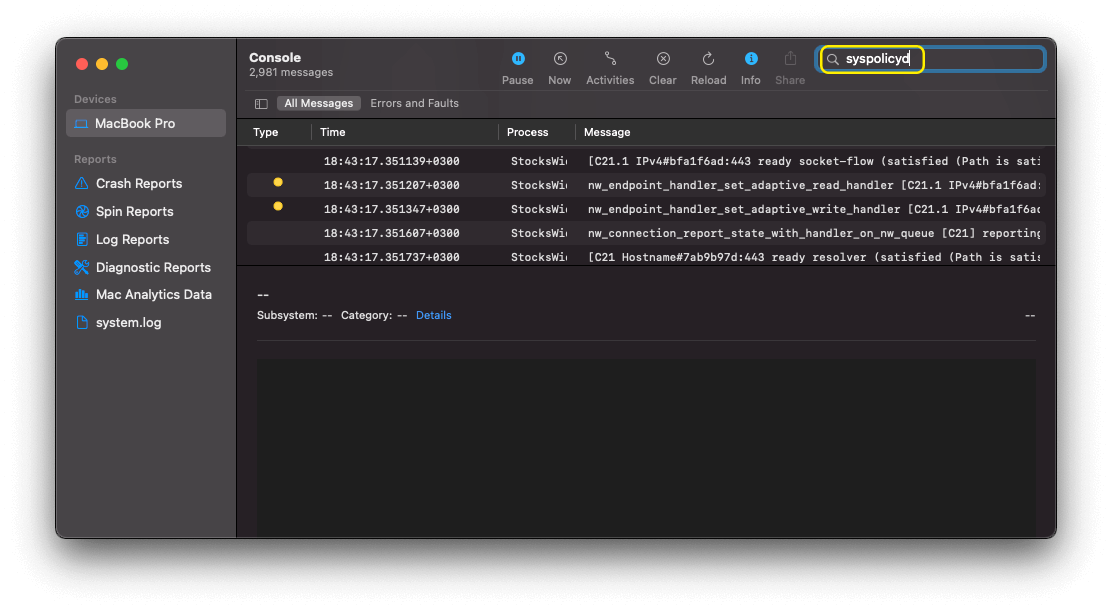Toggle Activities mode in toolbar

(x=610, y=60)
